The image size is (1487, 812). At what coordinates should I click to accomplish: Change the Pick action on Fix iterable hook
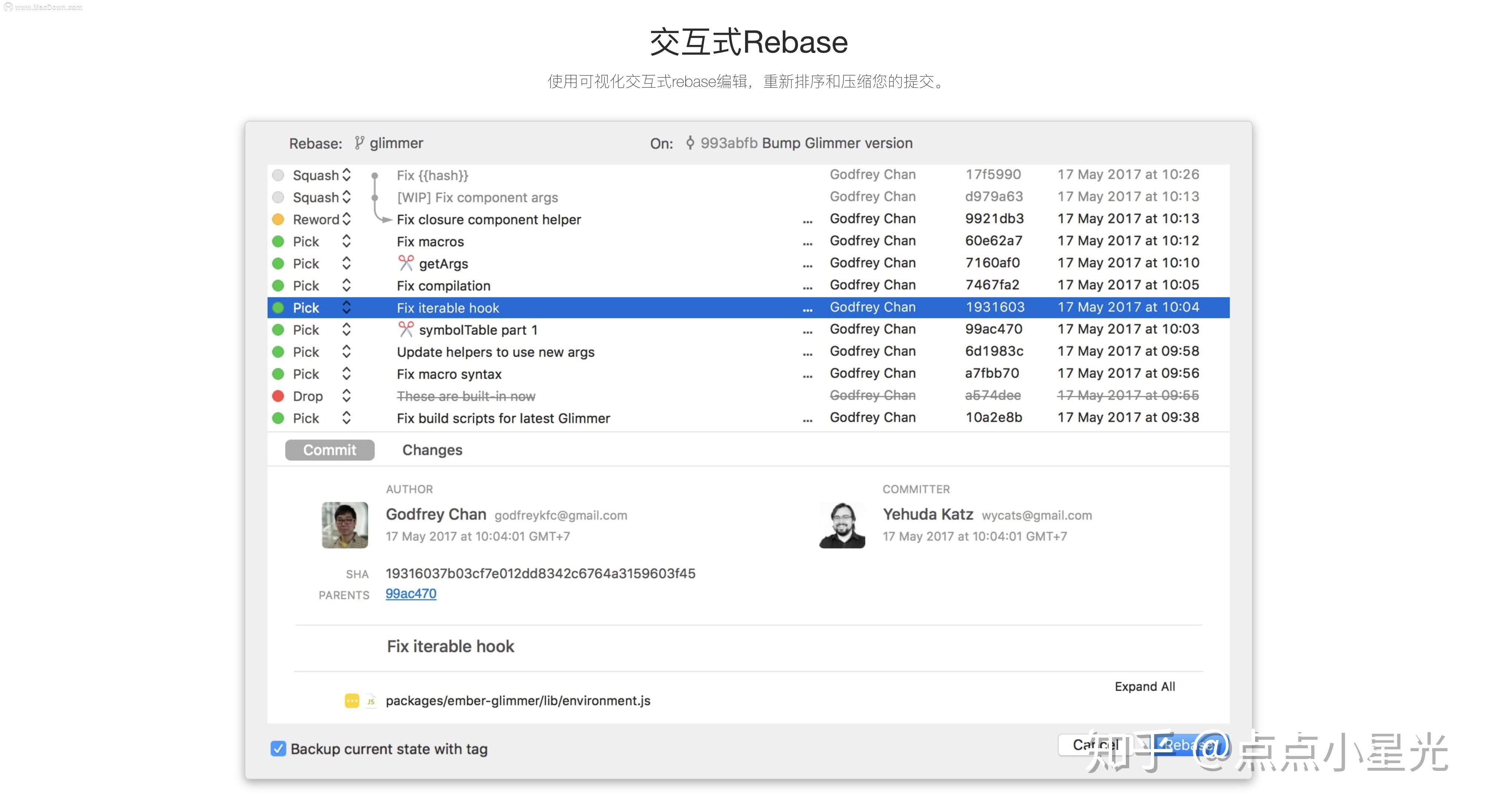coord(347,308)
